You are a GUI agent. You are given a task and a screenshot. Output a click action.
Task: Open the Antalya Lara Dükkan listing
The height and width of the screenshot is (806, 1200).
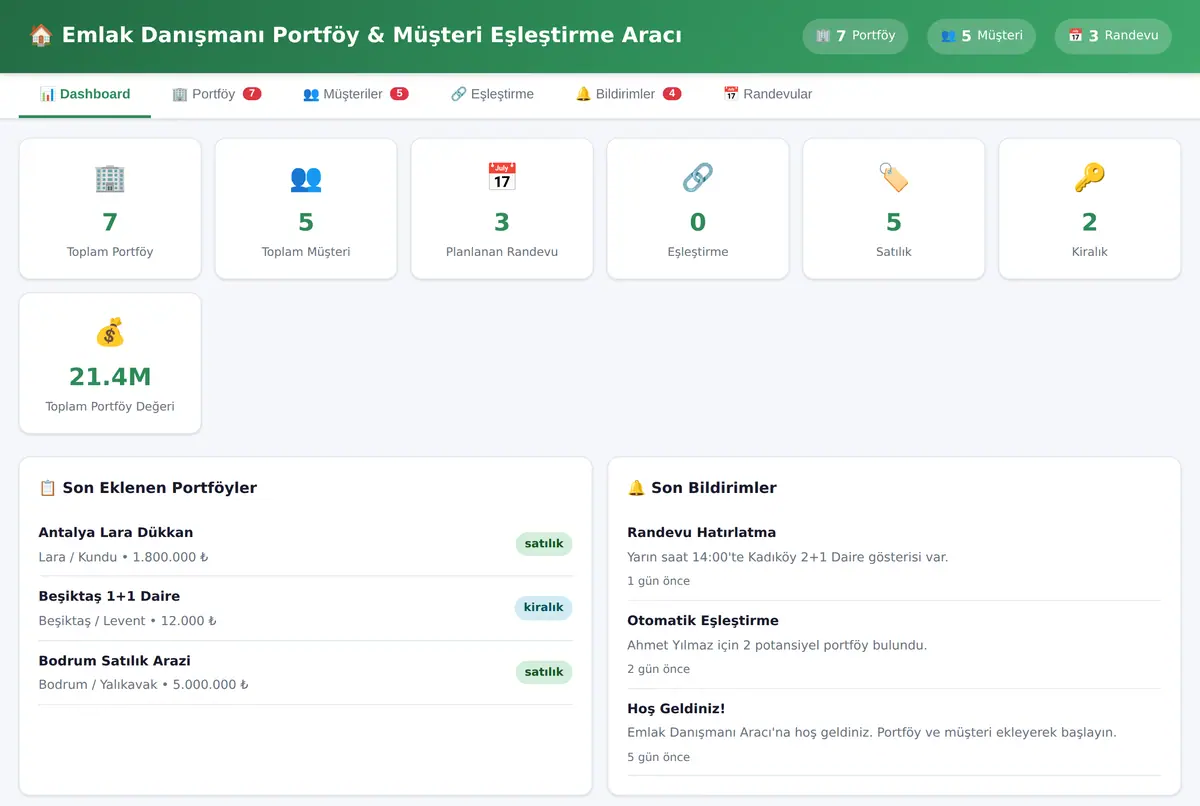(x=305, y=544)
